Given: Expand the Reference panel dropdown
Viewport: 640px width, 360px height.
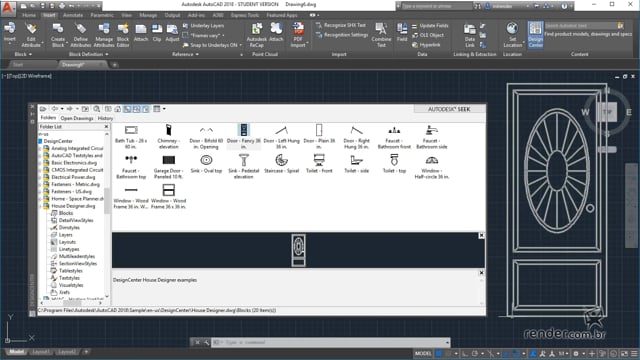Looking at the screenshot, I should tap(185, 54).
